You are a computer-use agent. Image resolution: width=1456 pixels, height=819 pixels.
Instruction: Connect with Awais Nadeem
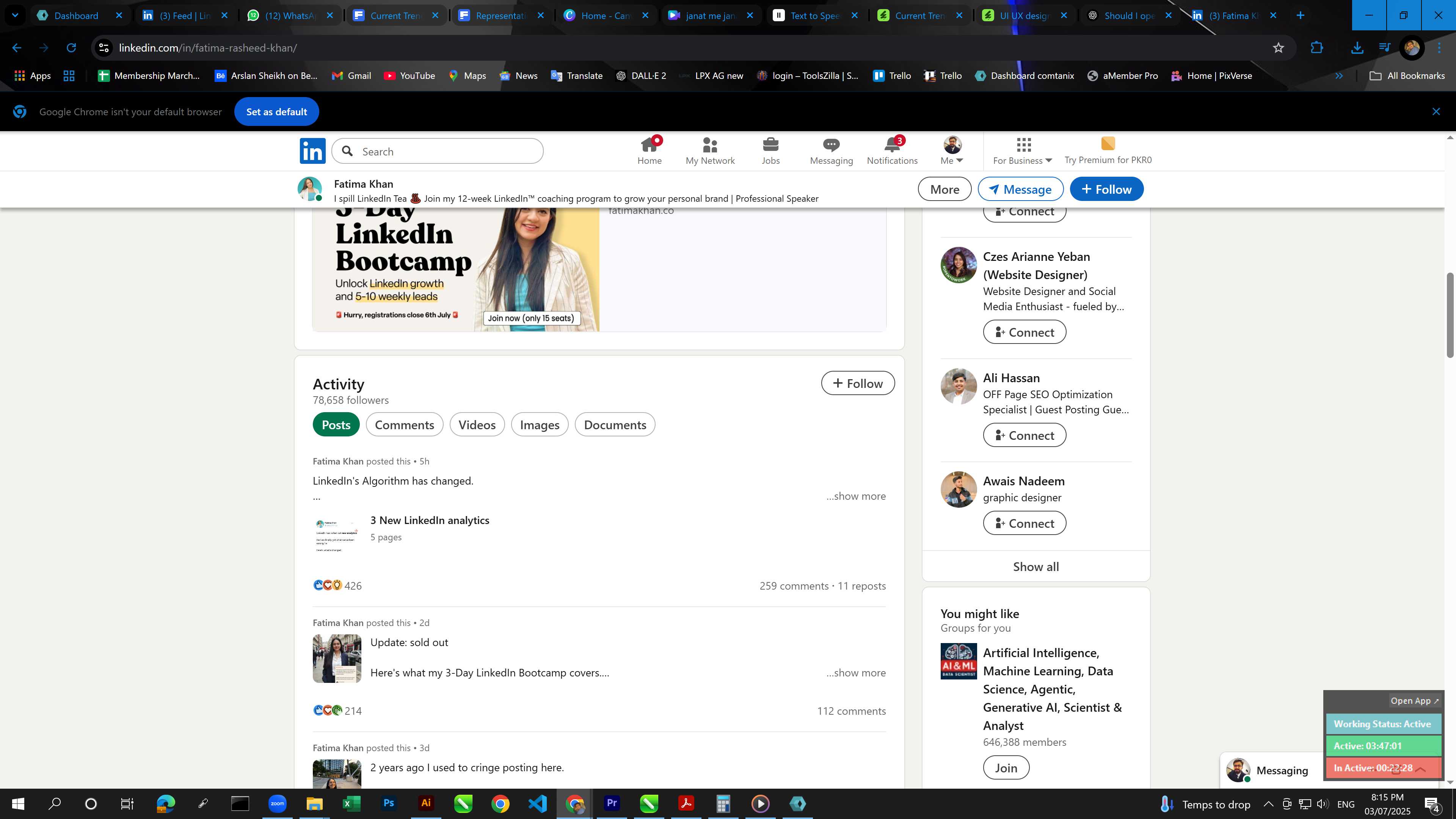tap(1024, 523)
